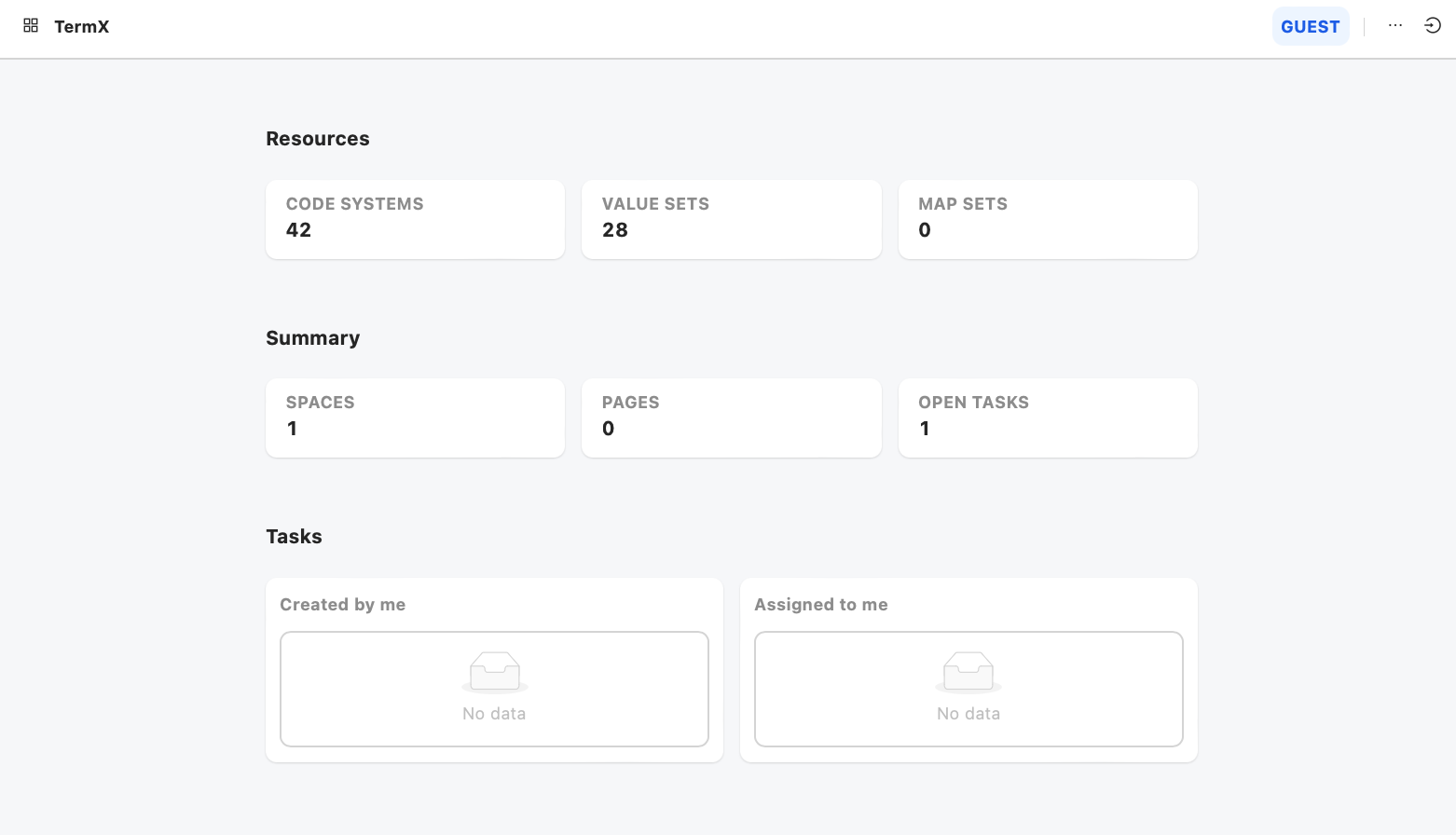This screenshot has width=1456, height=835.
Task: Open the app grid menu icon
Action: [31, 26]
